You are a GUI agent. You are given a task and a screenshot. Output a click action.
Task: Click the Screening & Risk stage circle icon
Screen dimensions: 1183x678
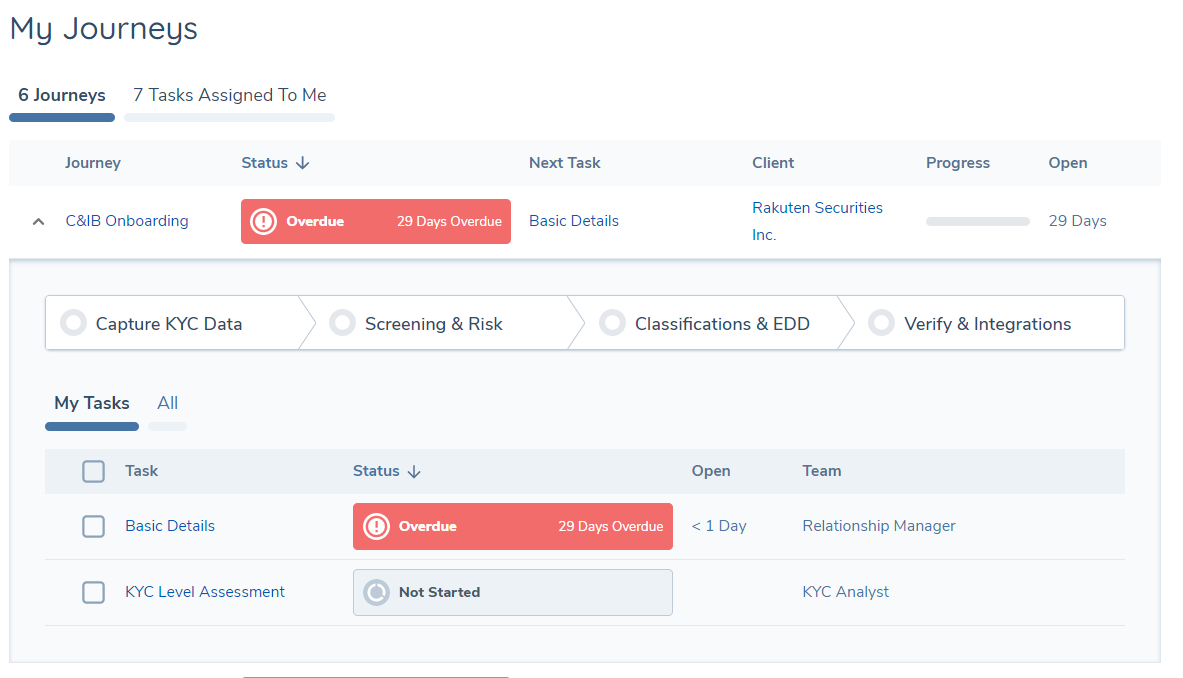click(x=342, y=323)
